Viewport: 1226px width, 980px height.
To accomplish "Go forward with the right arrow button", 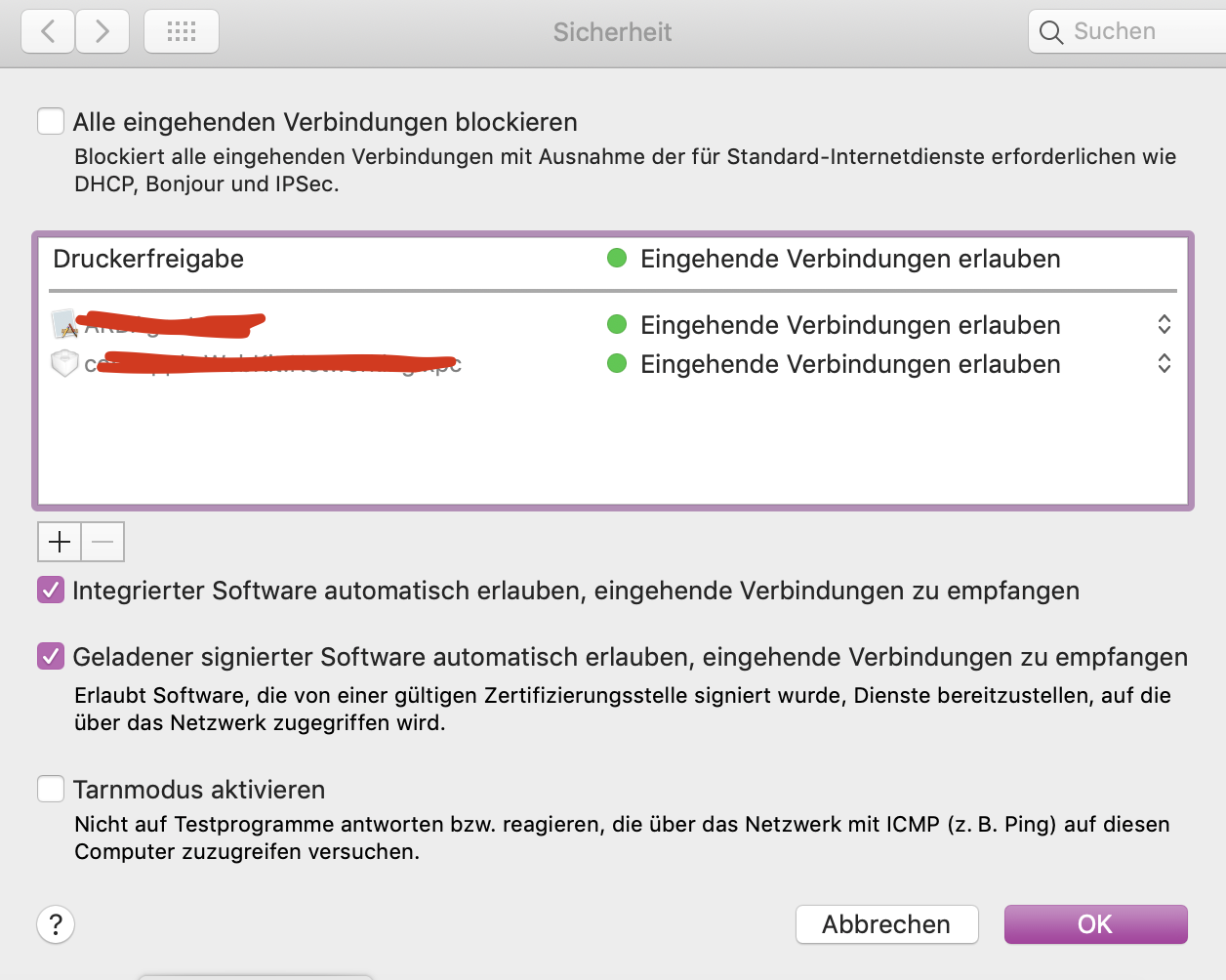I will 102,32.
